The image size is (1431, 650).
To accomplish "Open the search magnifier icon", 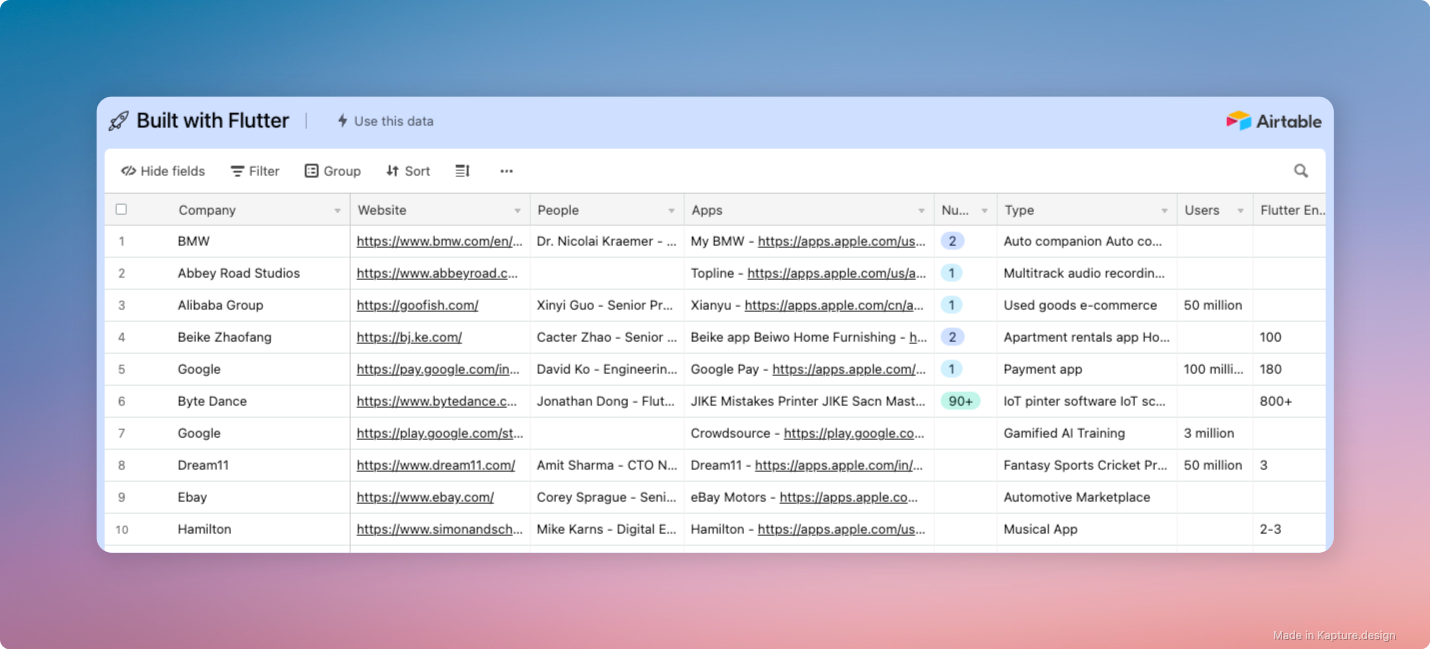I will (x=1301, y=171).
